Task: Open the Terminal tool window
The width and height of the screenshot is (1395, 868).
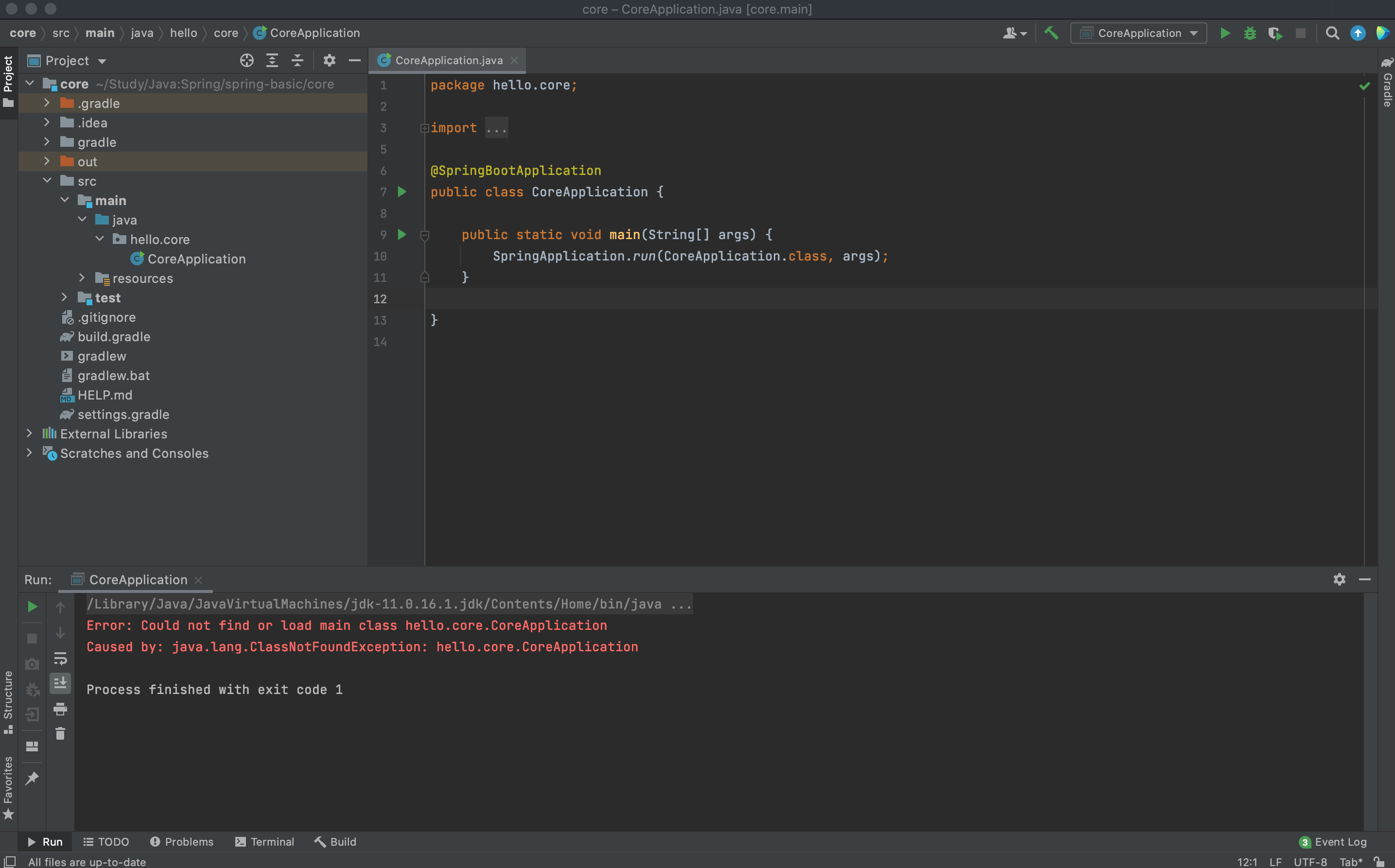Action: point(264,842)
